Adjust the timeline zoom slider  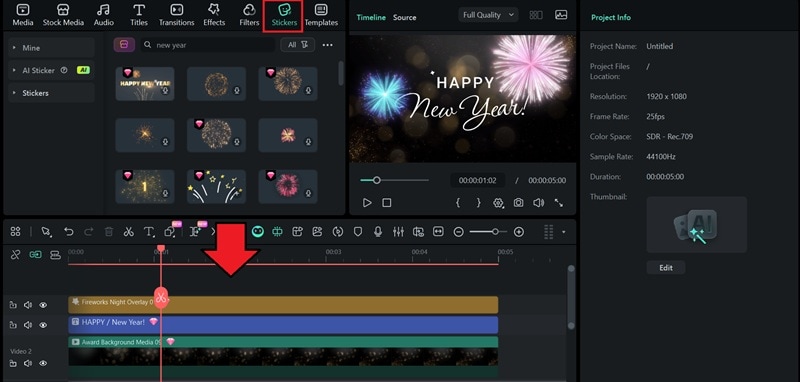[x=488, y=232]
